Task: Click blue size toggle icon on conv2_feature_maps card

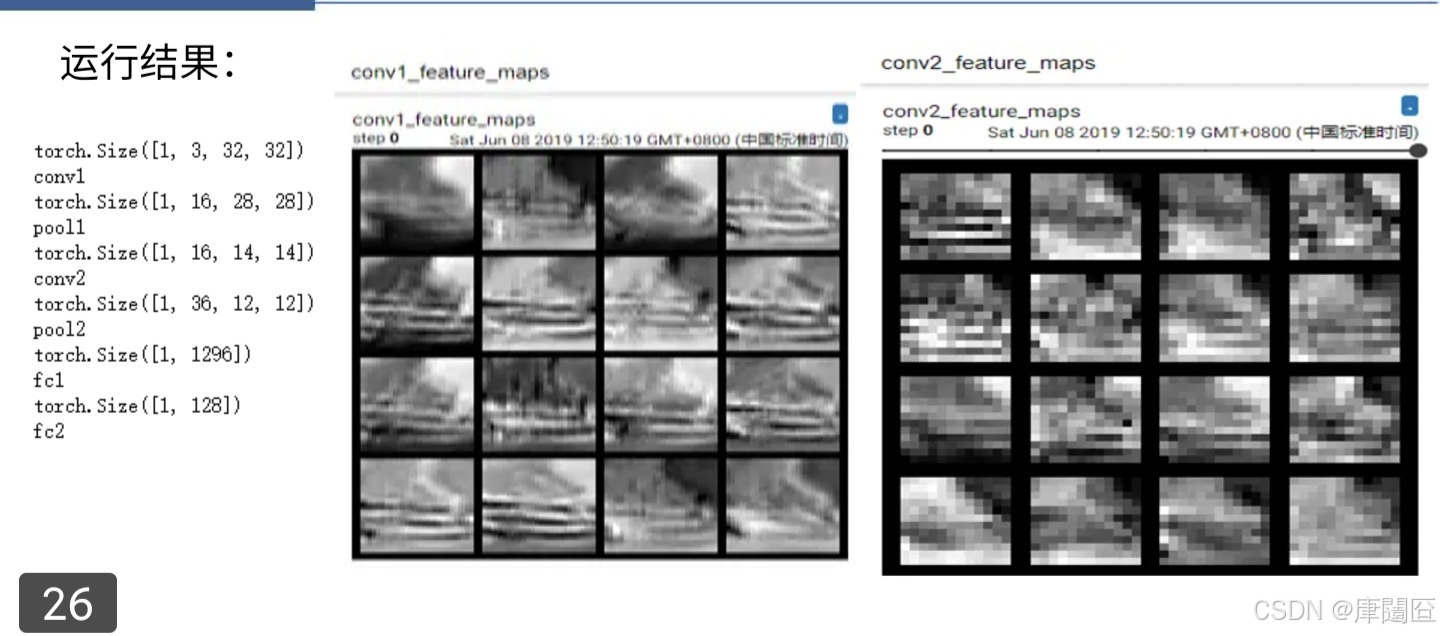Action: pyautogui.click(x=1409, y=105)
